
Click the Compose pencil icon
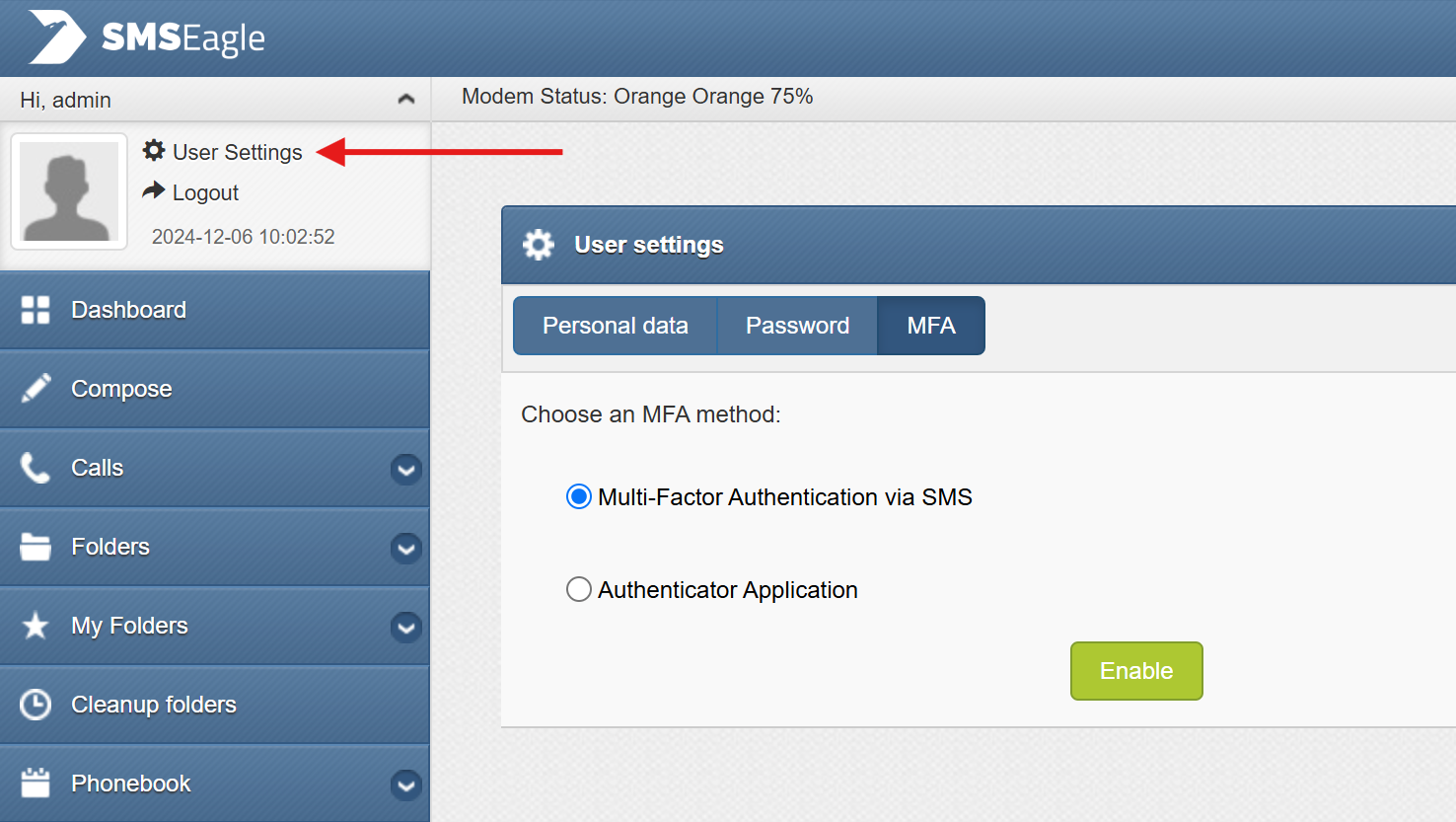[x=36, y=389]
